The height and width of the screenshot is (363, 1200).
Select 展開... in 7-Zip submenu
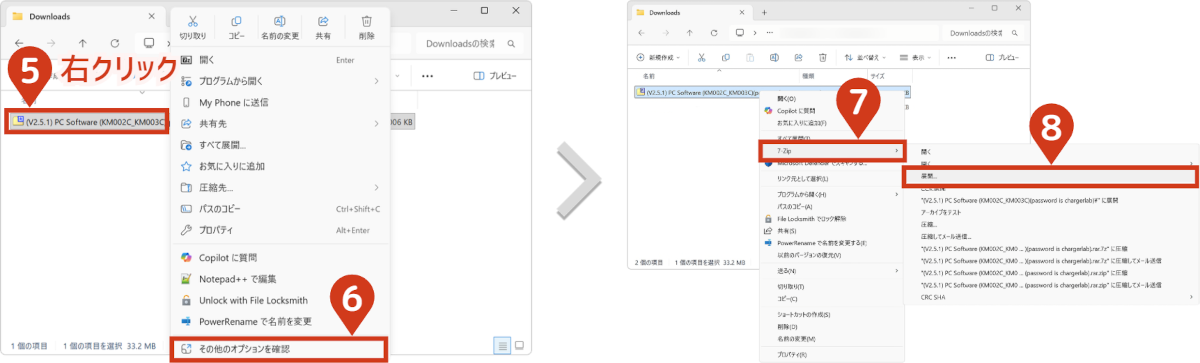tap(1050, 176)
